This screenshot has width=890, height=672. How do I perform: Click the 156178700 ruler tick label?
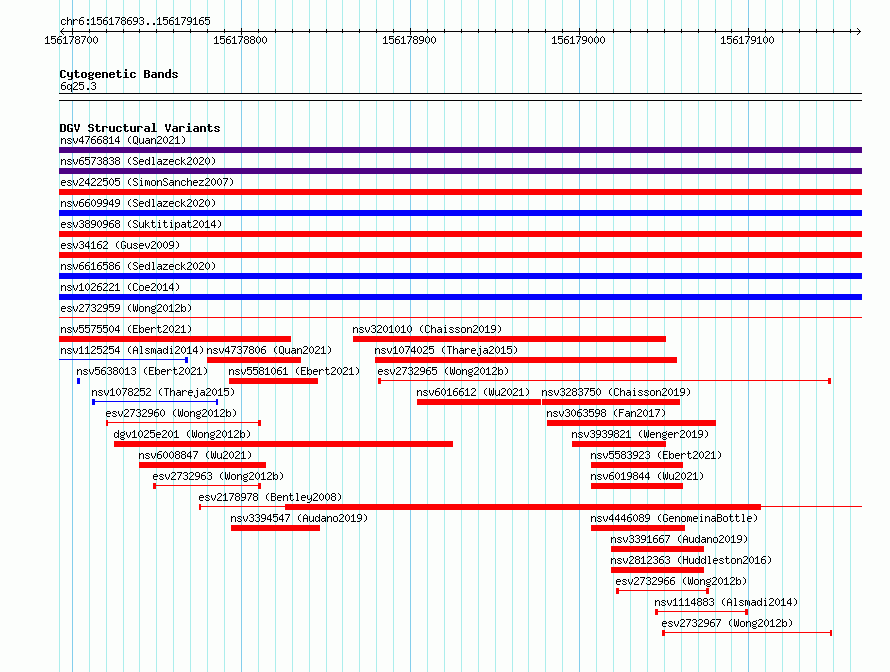[x=72, y=40]
